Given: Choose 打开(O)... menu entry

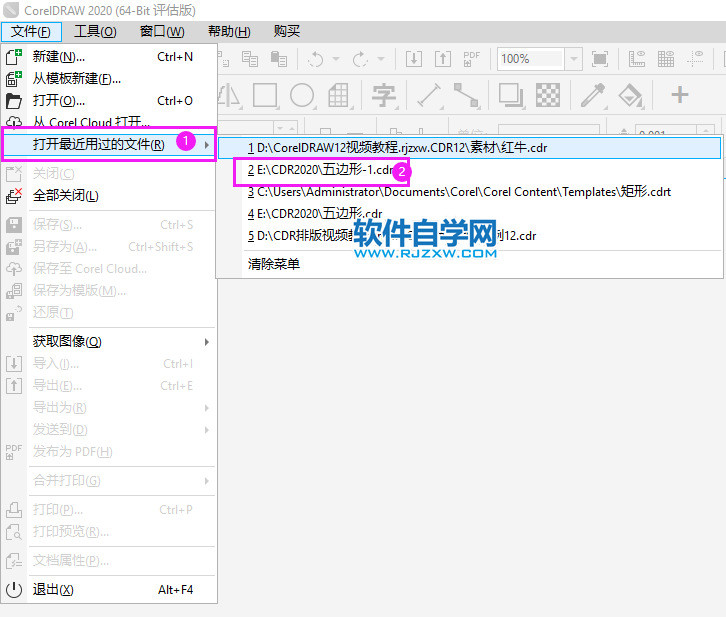Looking at the screenshot, I should [109, 100].
